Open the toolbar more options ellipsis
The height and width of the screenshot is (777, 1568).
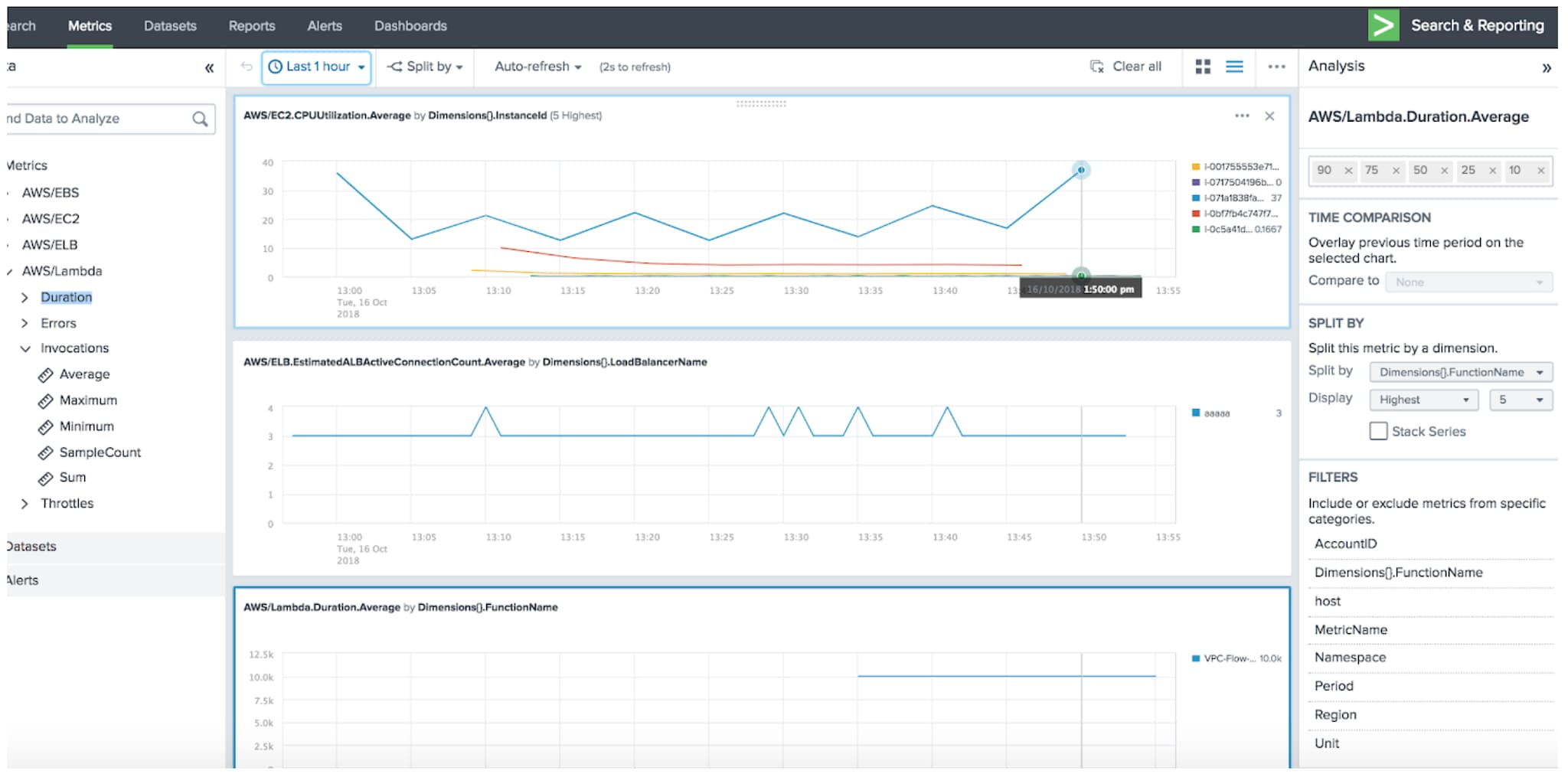tap(1276, 67)
